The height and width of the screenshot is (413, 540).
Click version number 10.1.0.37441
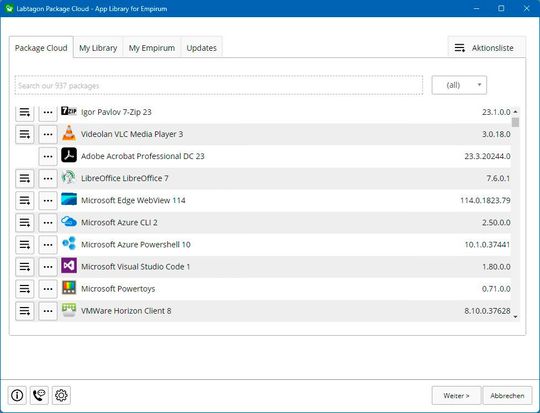tap(487, 245)
